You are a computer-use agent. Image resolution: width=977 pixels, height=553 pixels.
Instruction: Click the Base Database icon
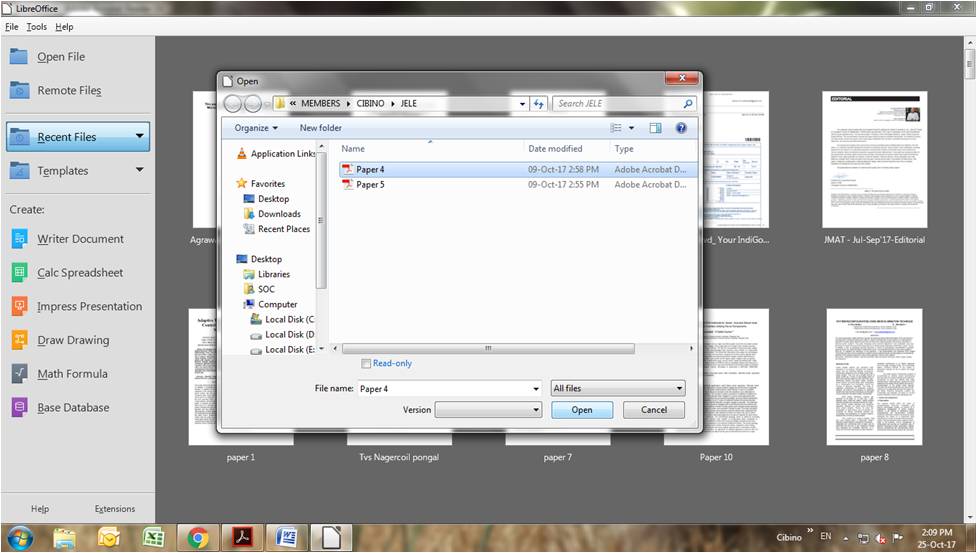click(19, 407)
